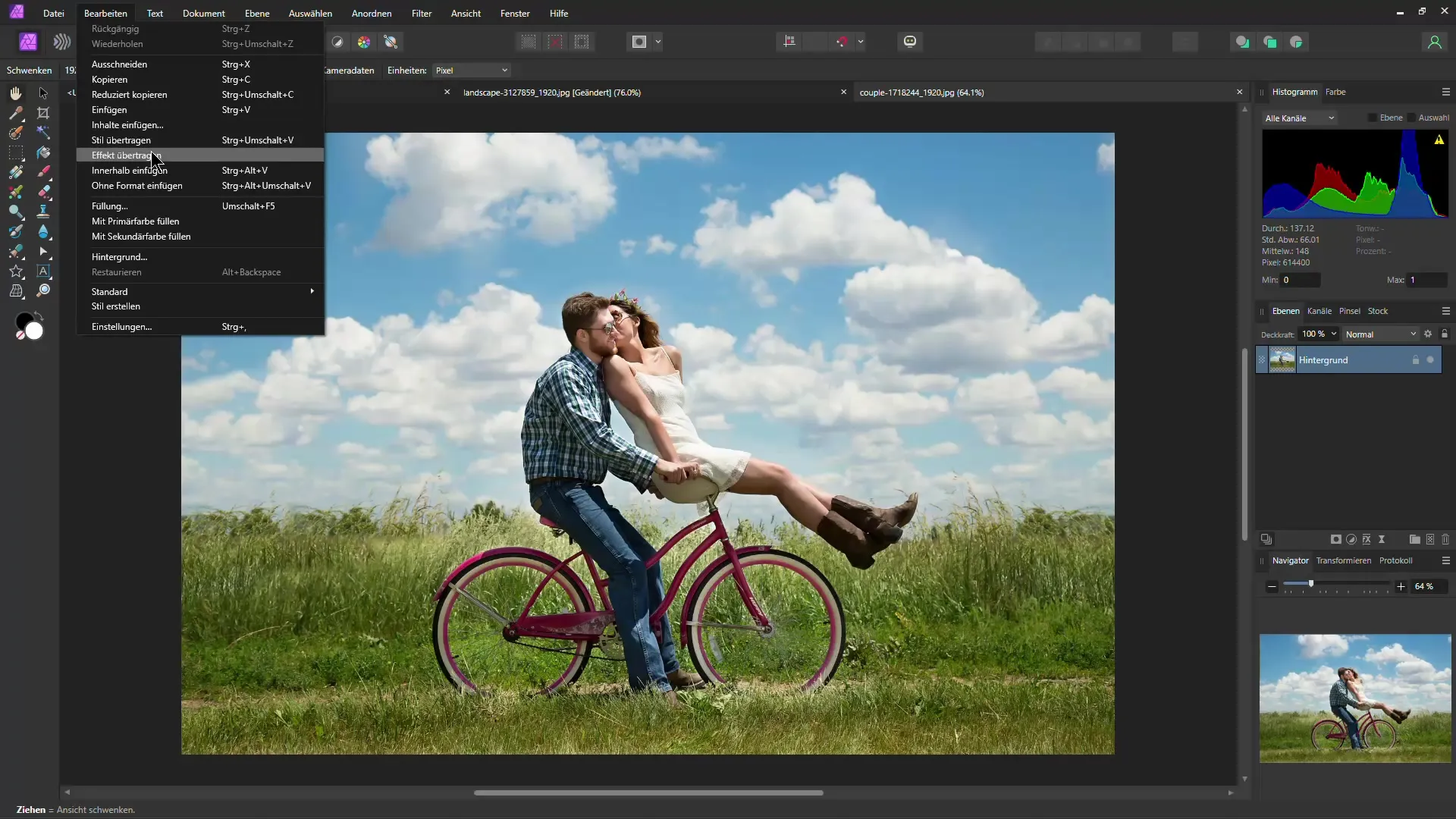
Task: Open the Deckkraft 100 % dropdown
Action: coord(1319,334)
